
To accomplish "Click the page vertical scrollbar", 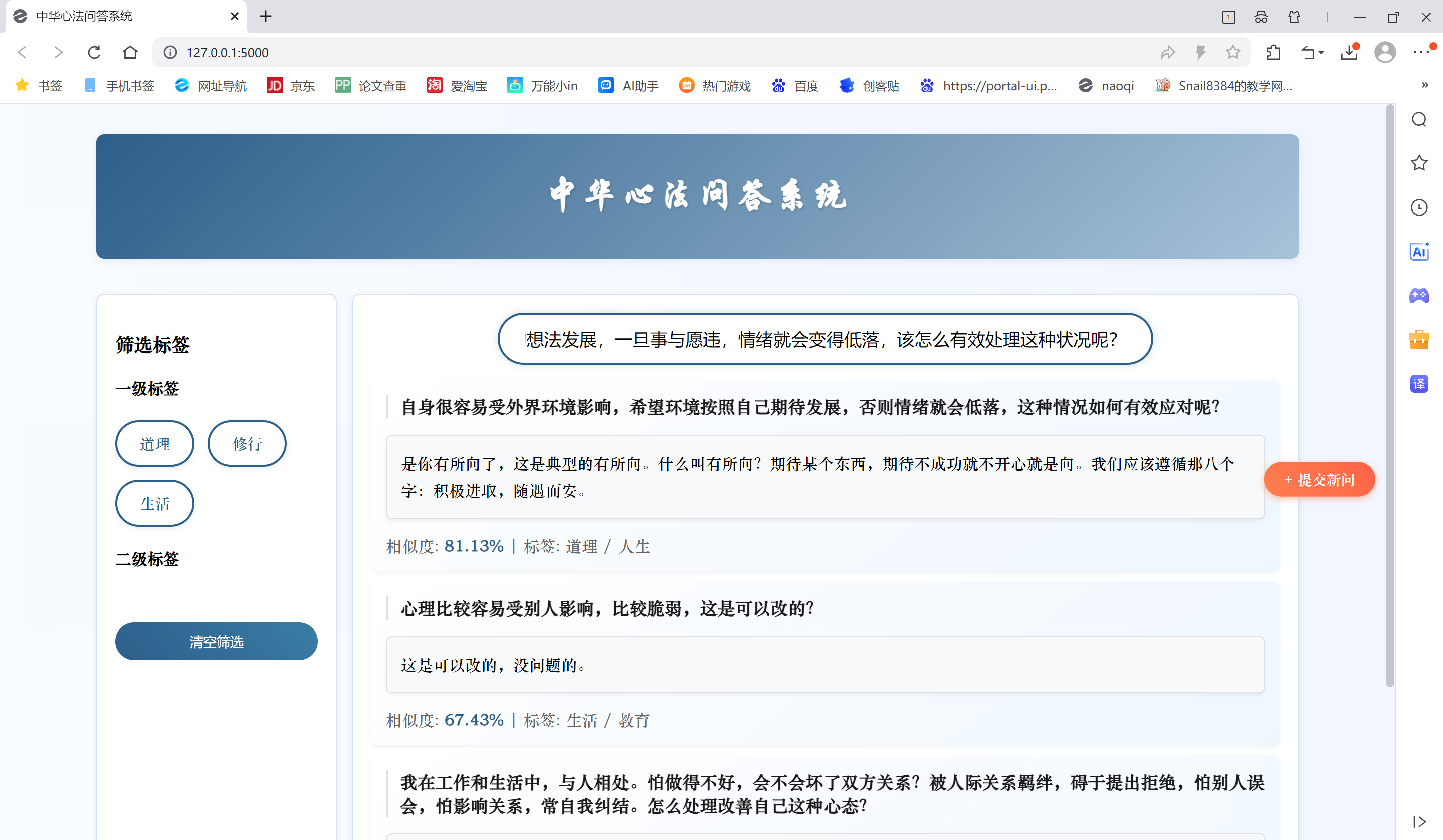I will (x=1390, y=395).
